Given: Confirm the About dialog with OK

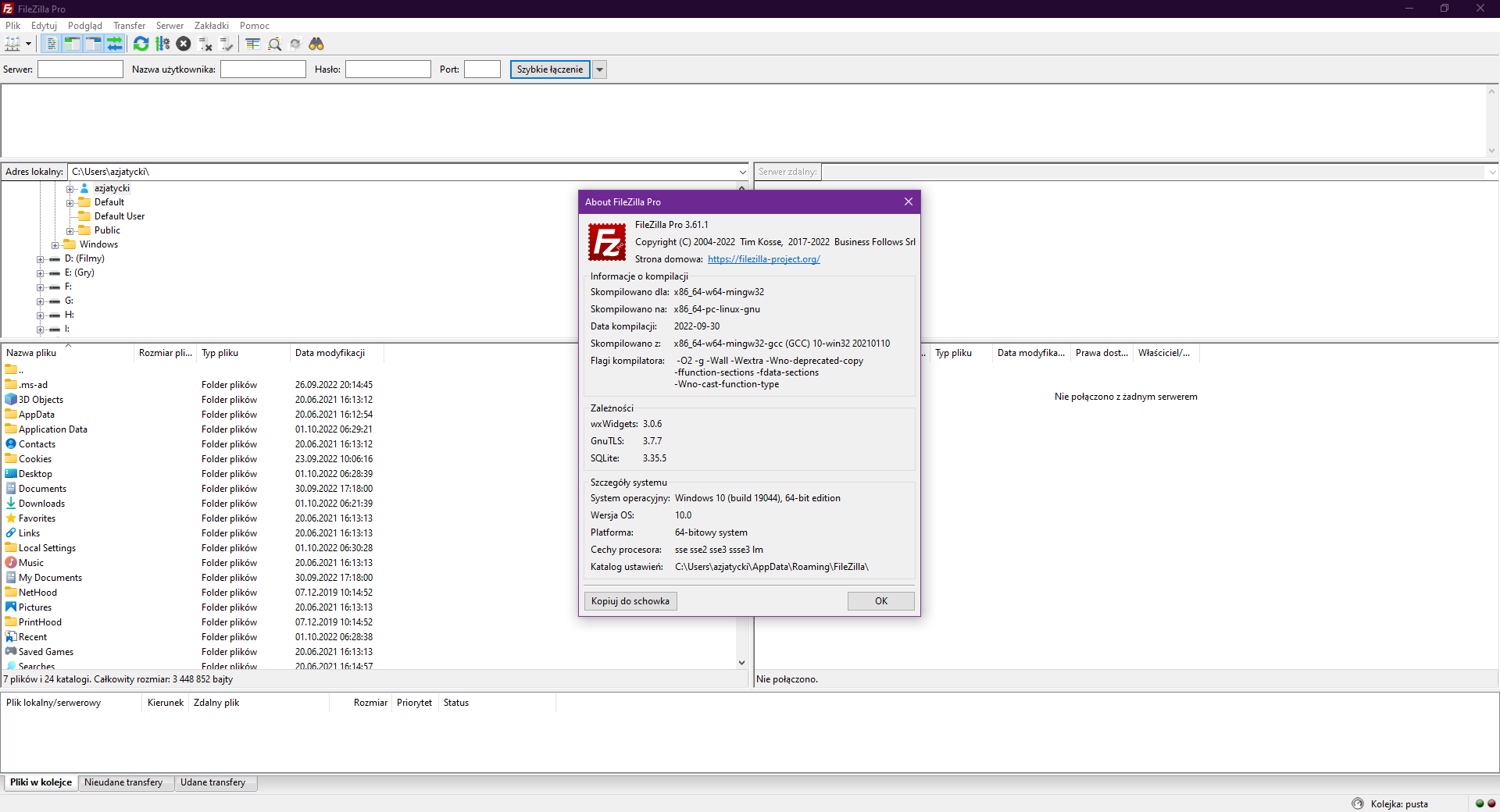Looking at the screenshot, I should pos(881,601).
